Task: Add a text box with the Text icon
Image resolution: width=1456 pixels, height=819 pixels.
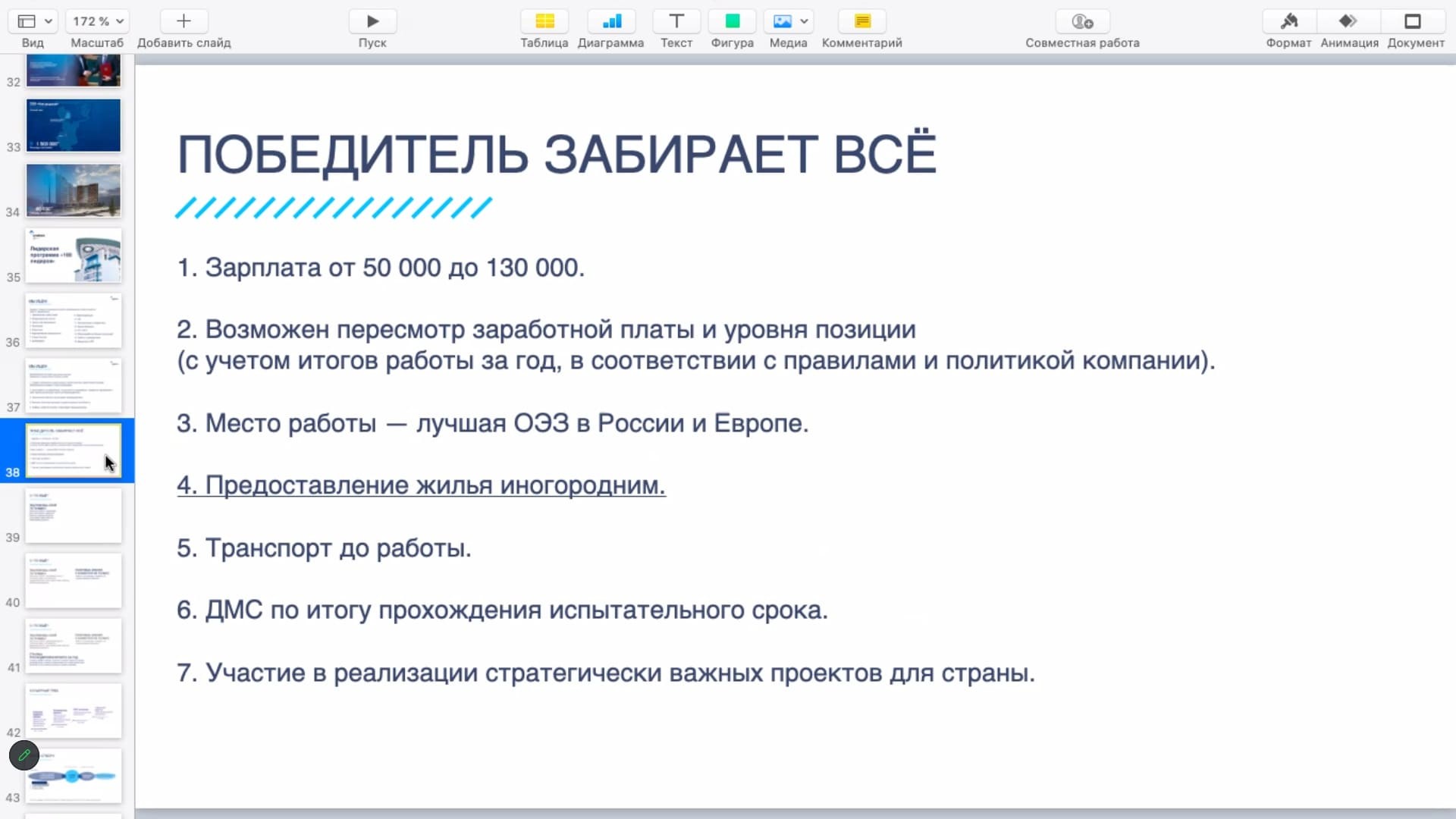Action: (x=676, y=21)
